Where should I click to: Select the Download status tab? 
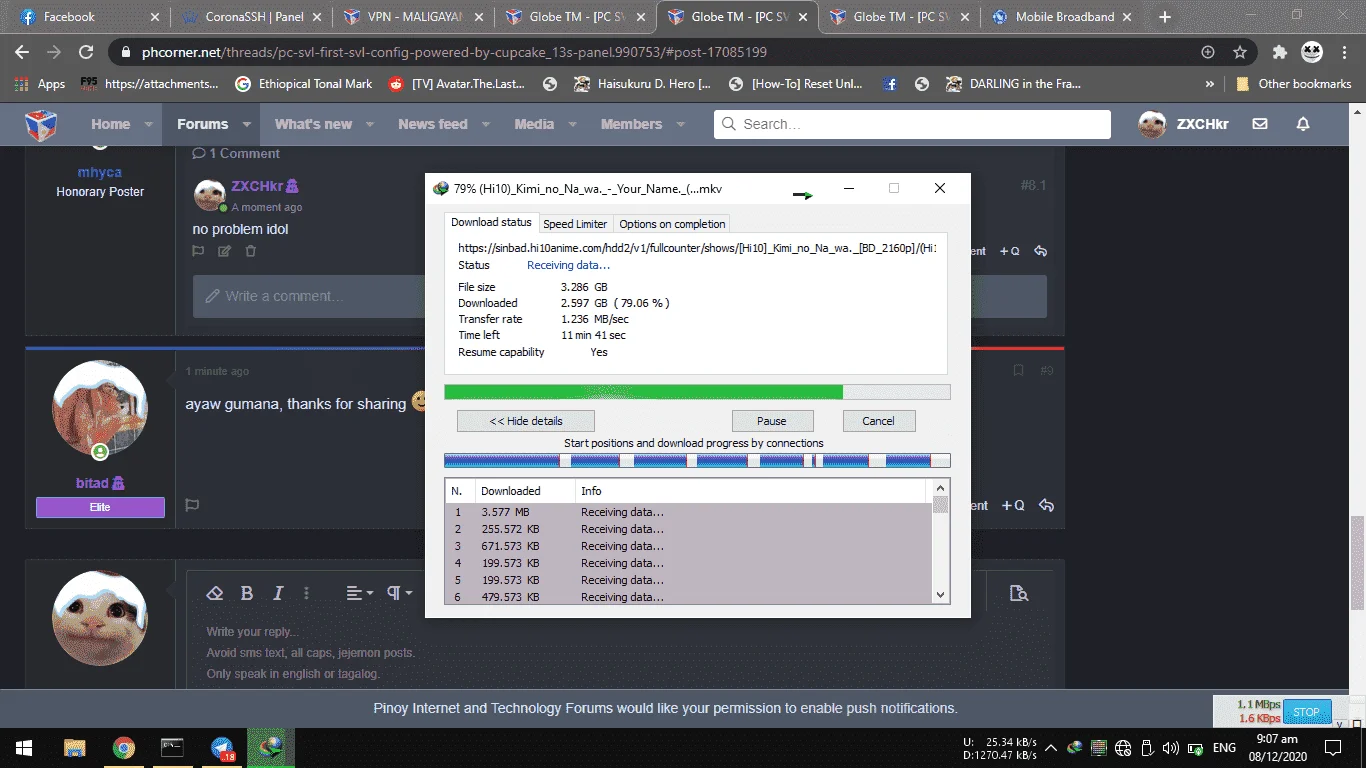click(491, 222)
